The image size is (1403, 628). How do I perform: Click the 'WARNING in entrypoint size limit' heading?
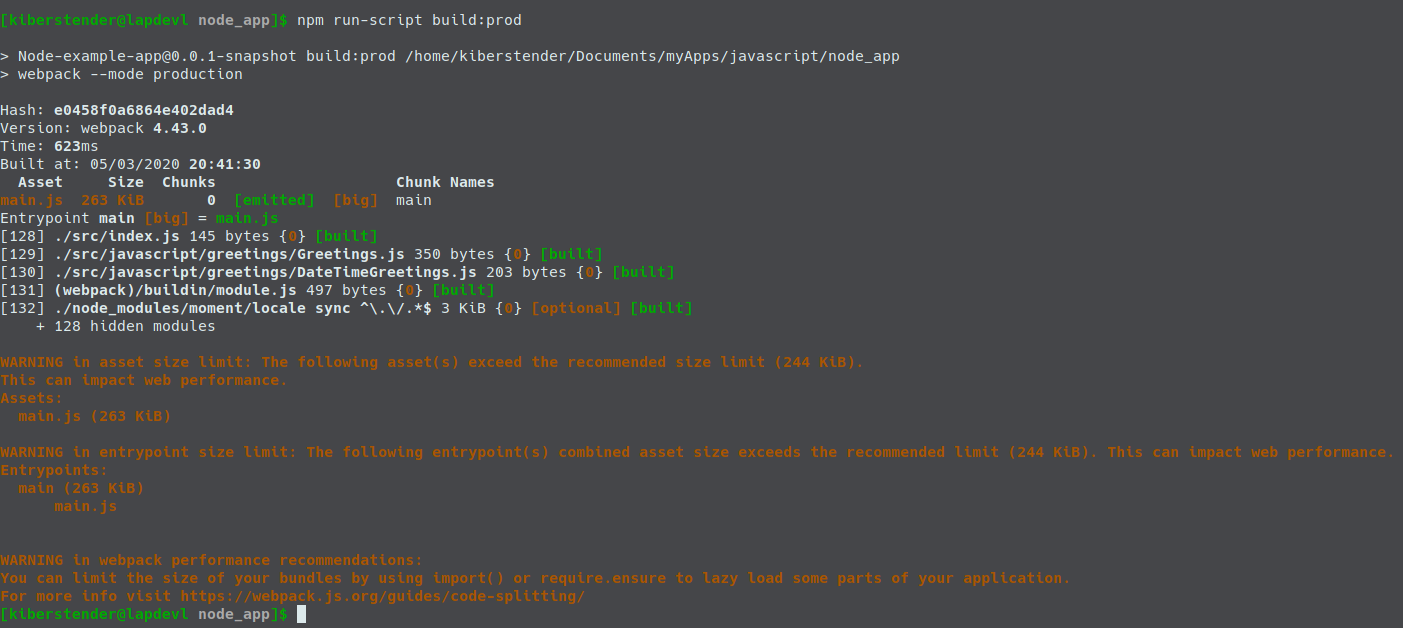click(x=148, y=452)
